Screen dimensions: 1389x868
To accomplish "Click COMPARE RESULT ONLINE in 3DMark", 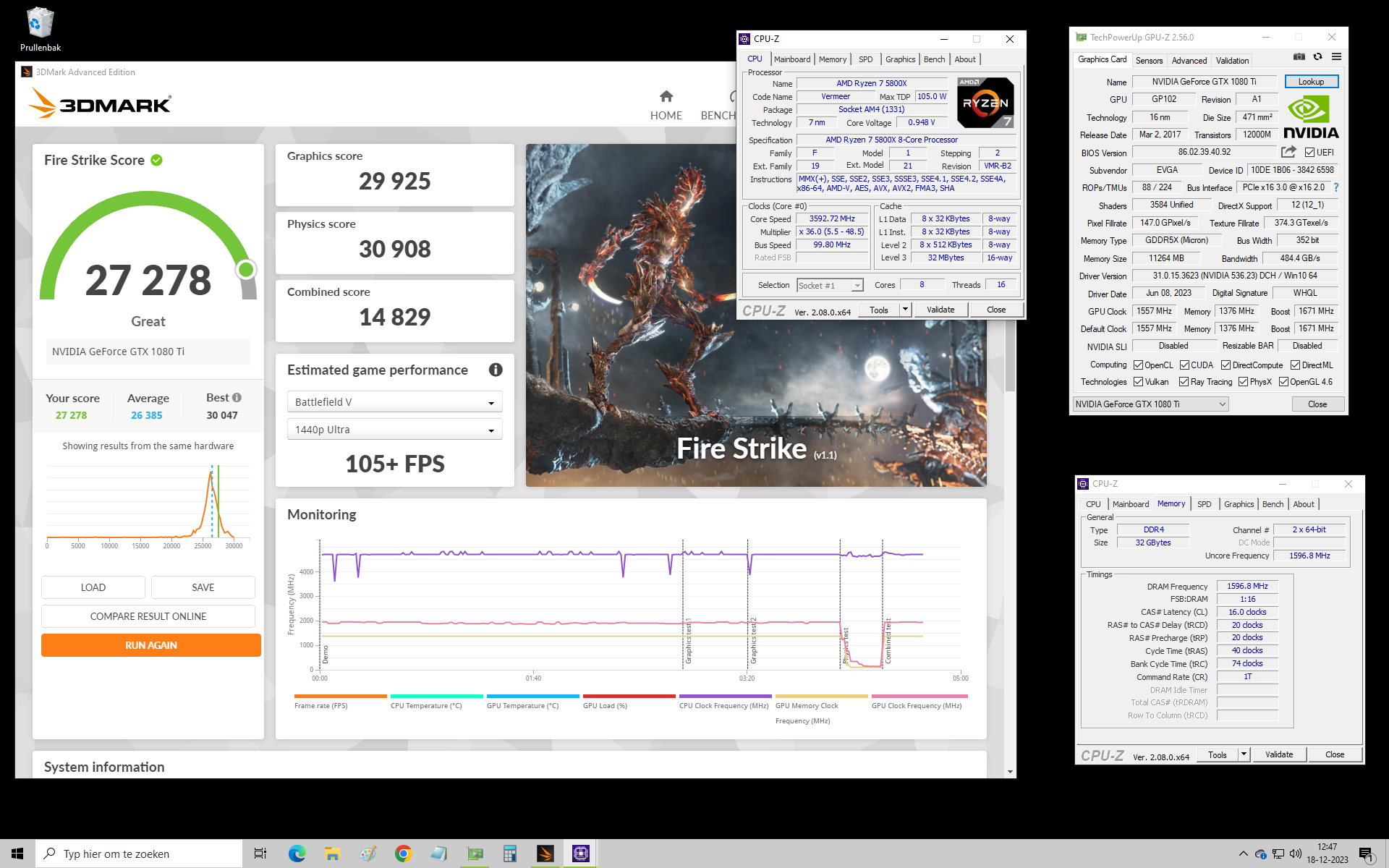I will (x=148, y=616).
